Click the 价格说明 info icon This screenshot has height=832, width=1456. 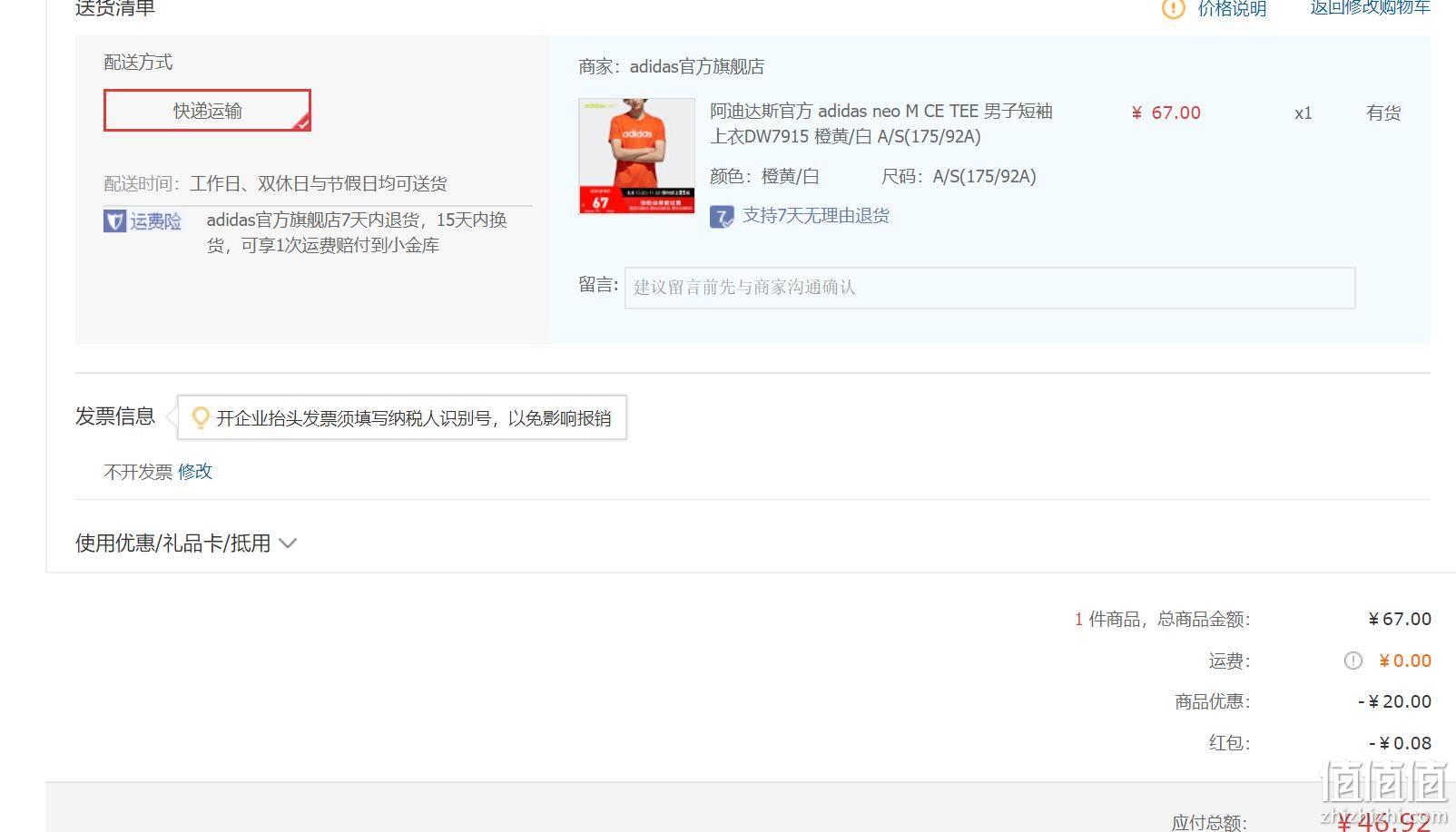[1173, 9]
